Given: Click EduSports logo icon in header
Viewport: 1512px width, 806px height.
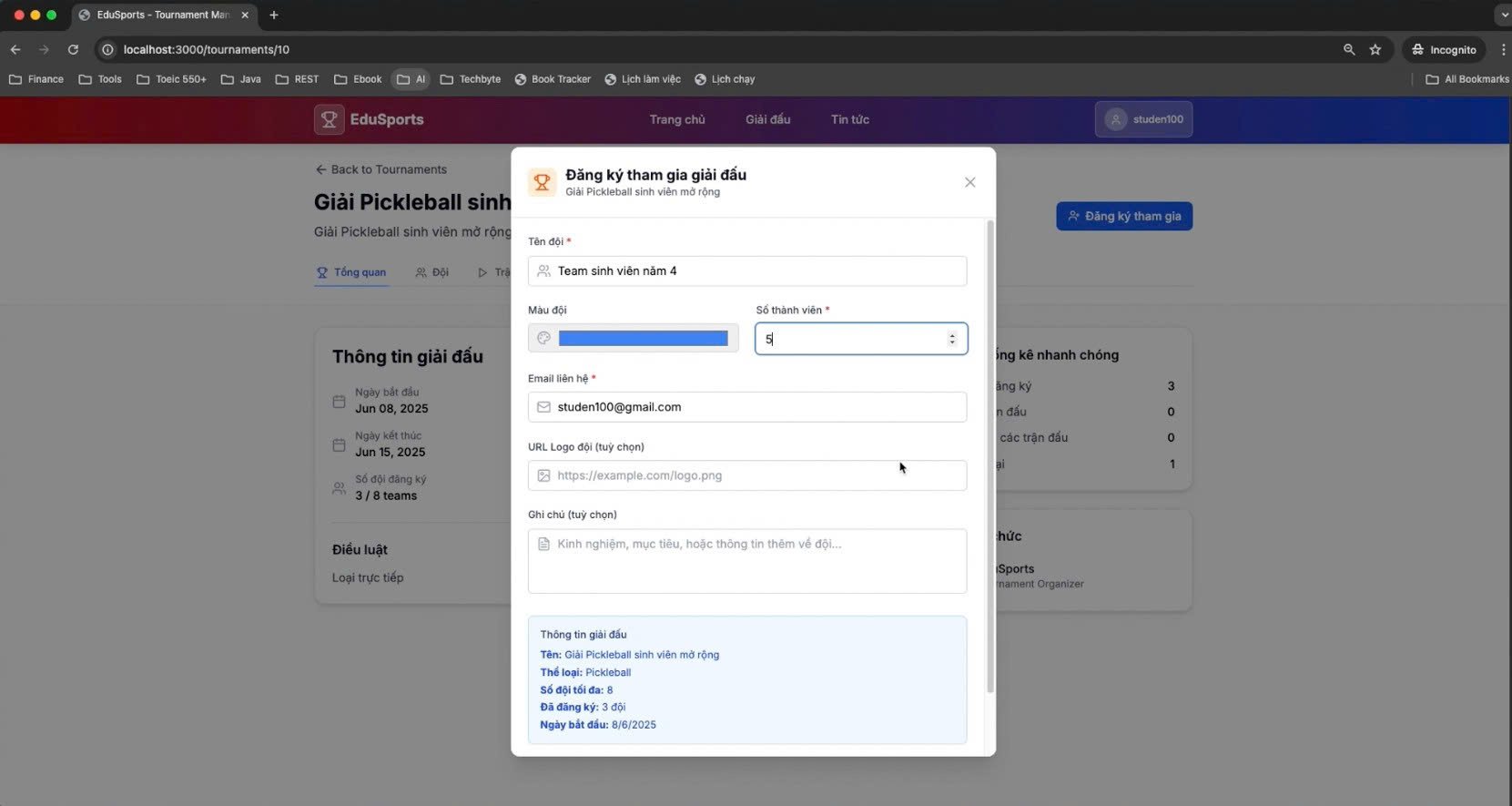Looking at the screenshot, I should coord(329,119).
